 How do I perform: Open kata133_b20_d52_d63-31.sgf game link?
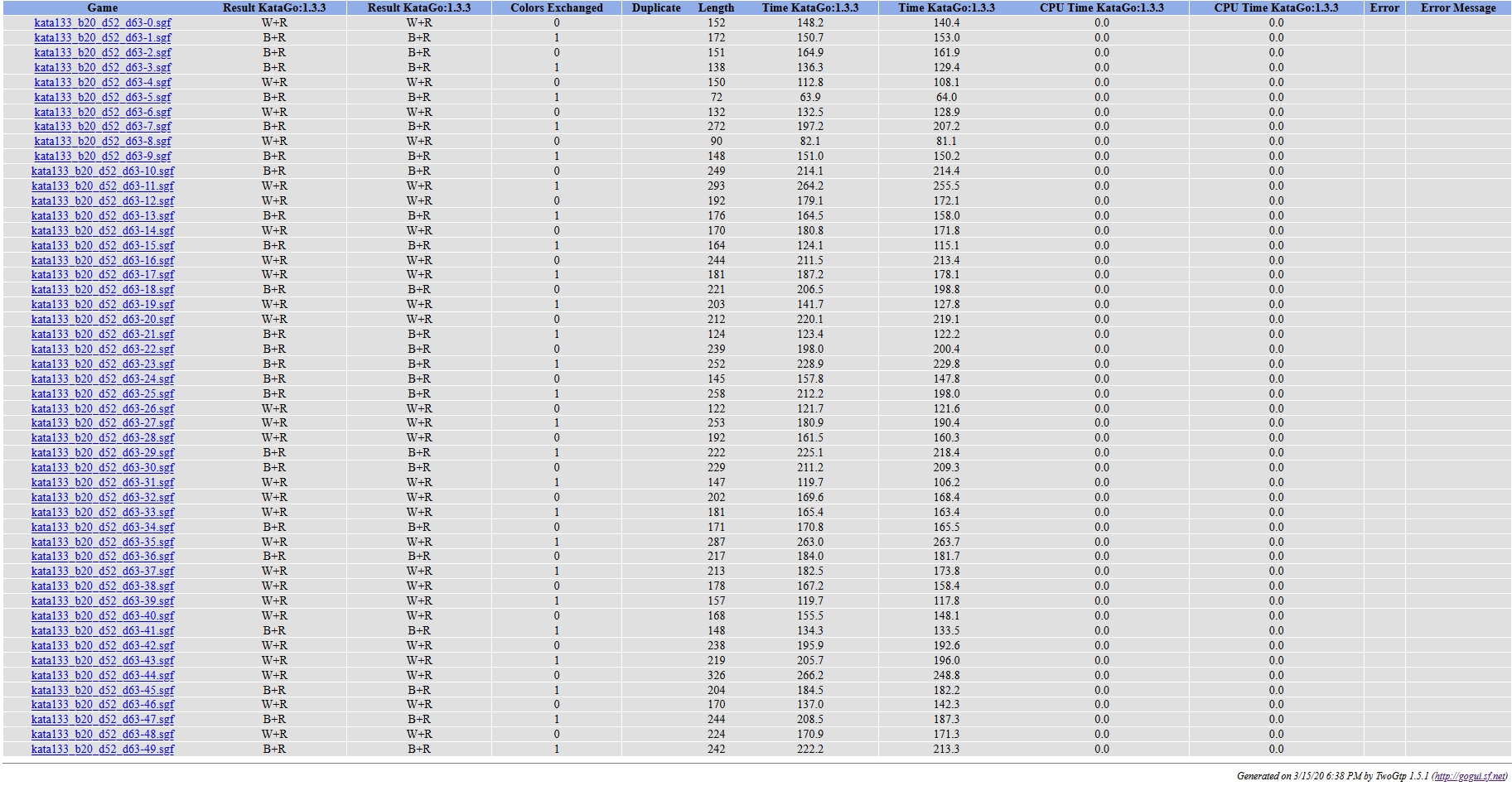103,483
